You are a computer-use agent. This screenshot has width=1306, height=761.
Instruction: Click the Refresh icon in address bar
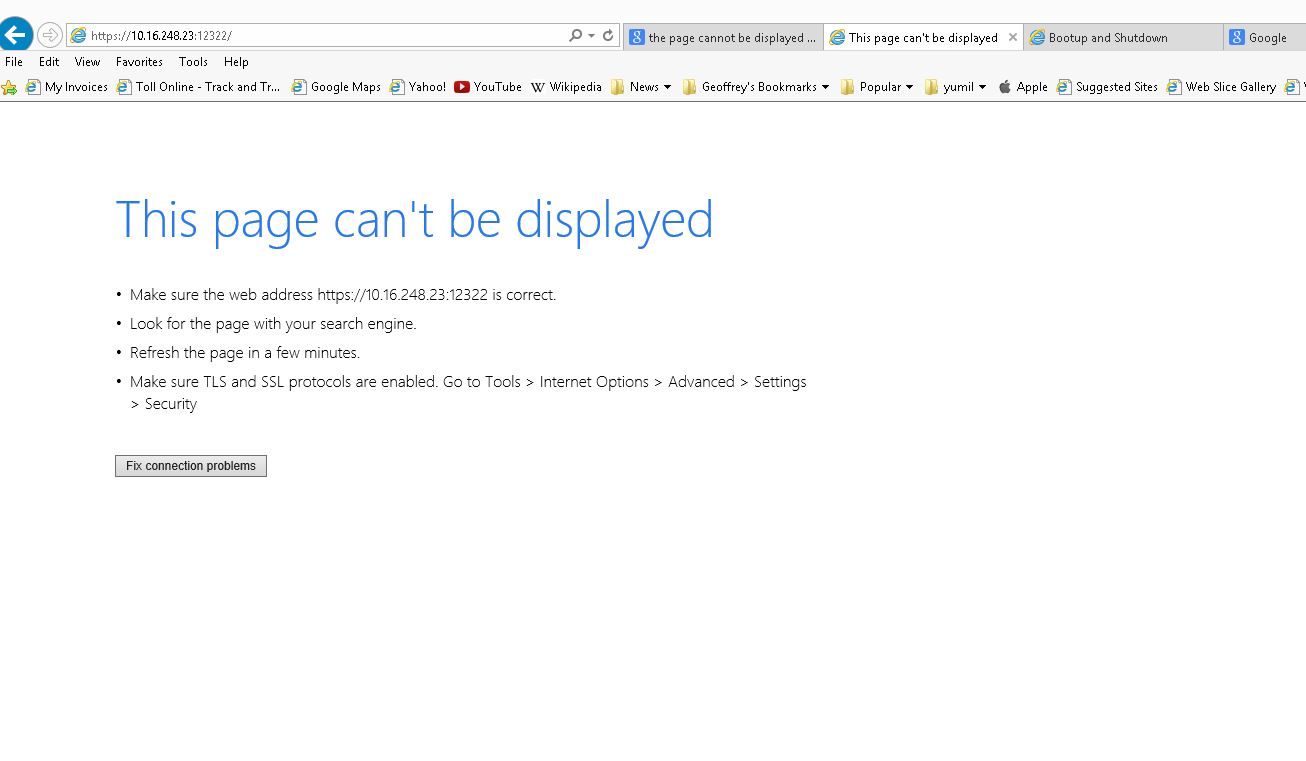click(x=607, y=35)
